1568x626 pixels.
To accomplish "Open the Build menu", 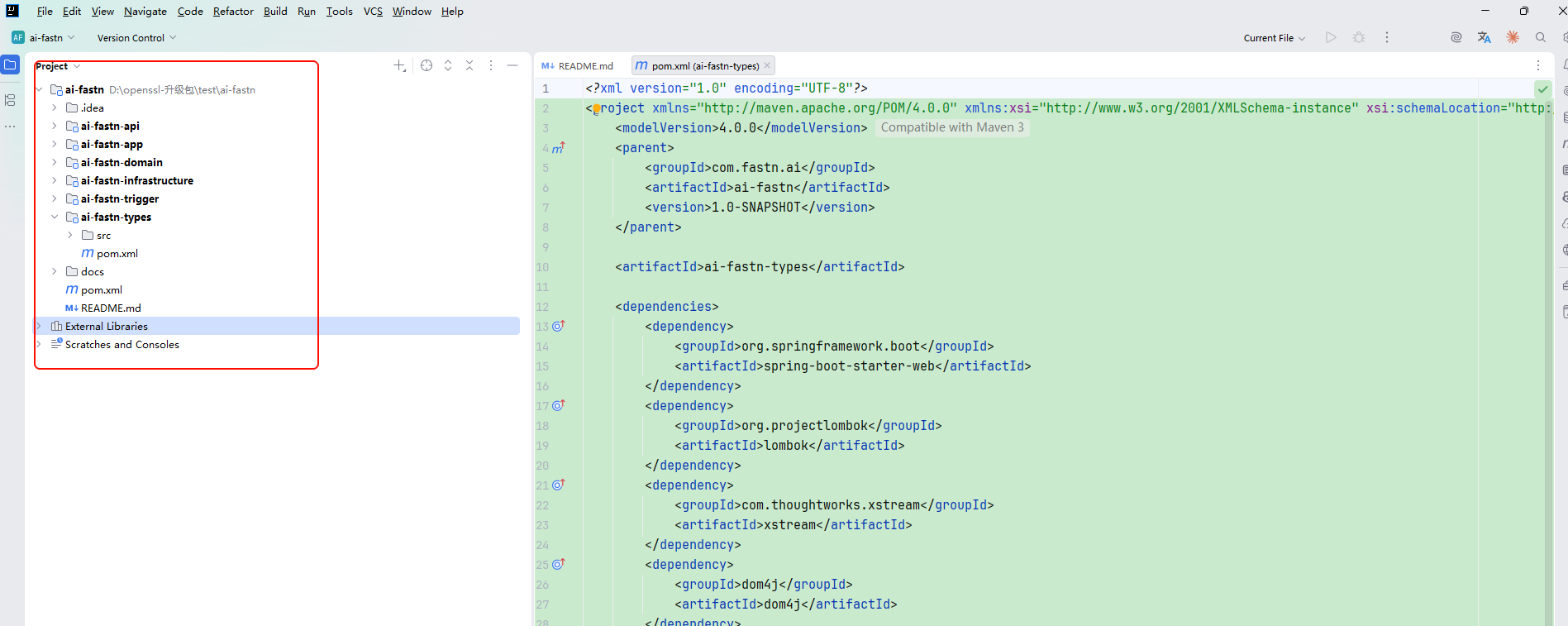I will [x=275, y=11].
